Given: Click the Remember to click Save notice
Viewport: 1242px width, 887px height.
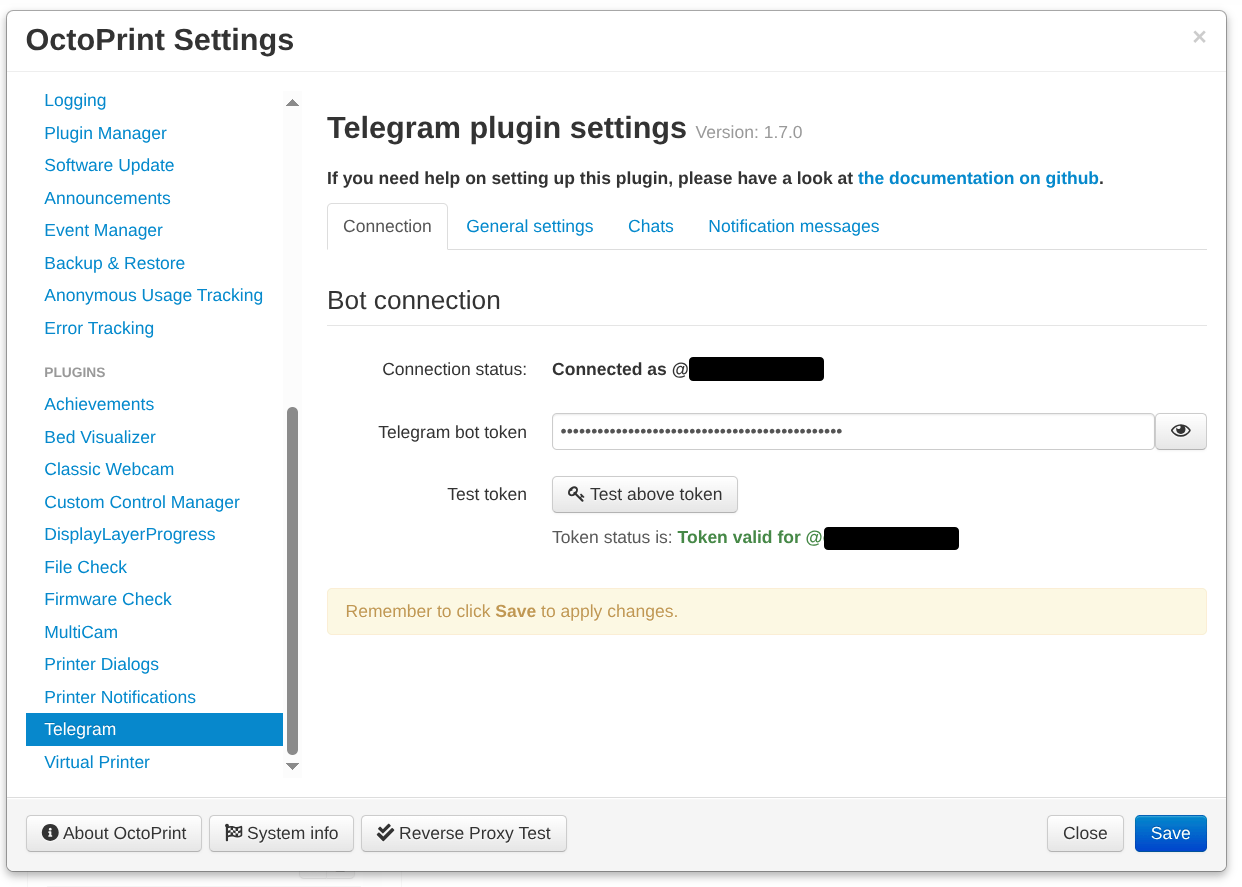Looking at the screenshot, I should point(767,611).
